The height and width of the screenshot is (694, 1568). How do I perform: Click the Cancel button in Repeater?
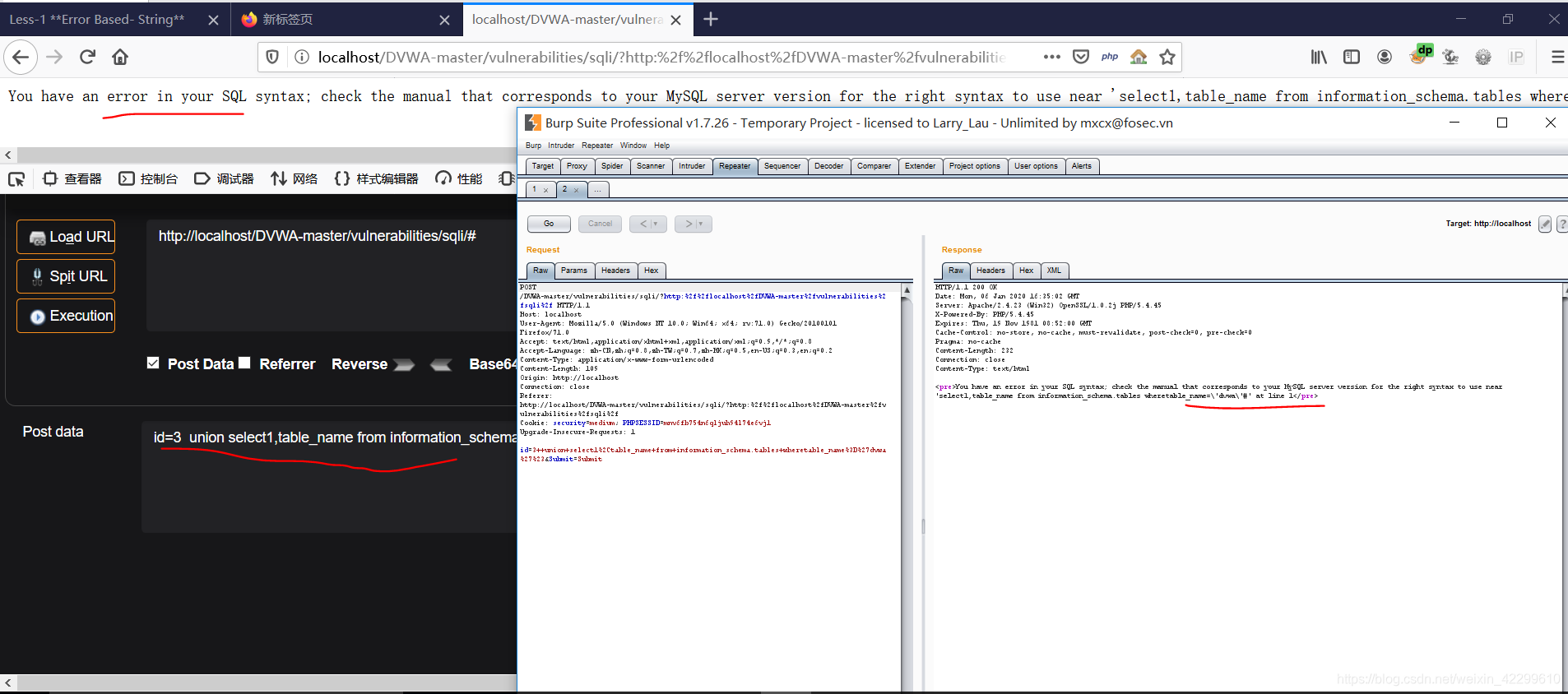600,224
